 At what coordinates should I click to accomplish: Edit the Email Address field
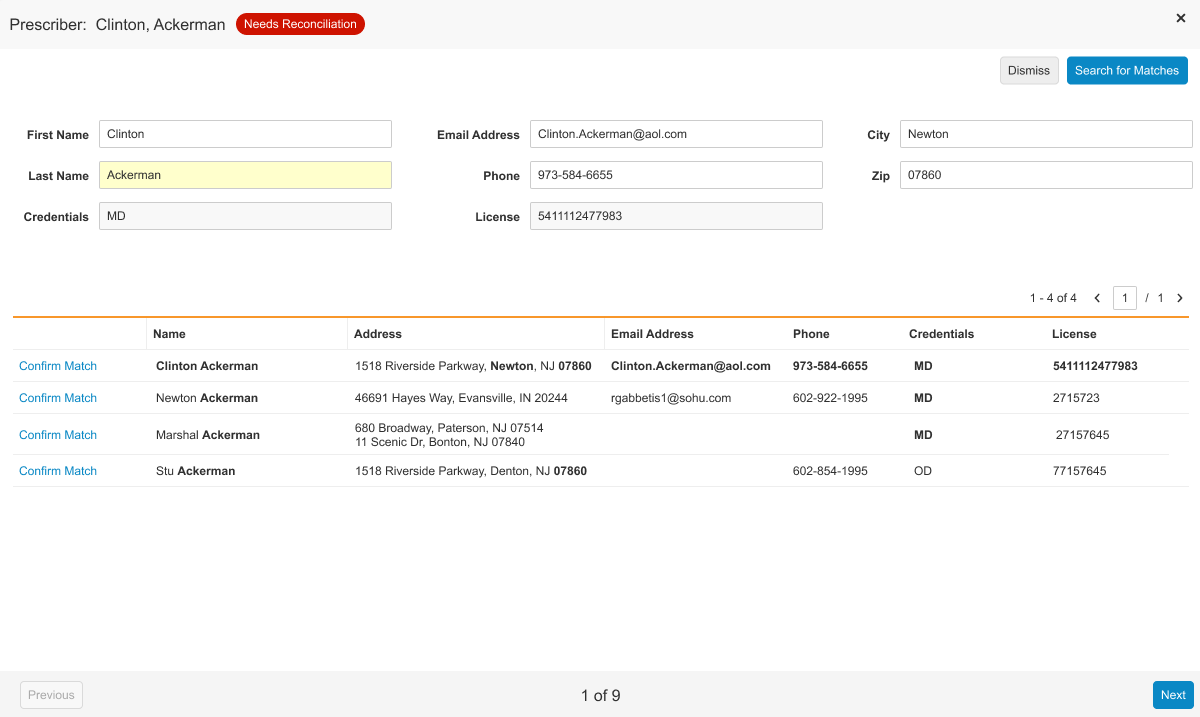point(675,134)
